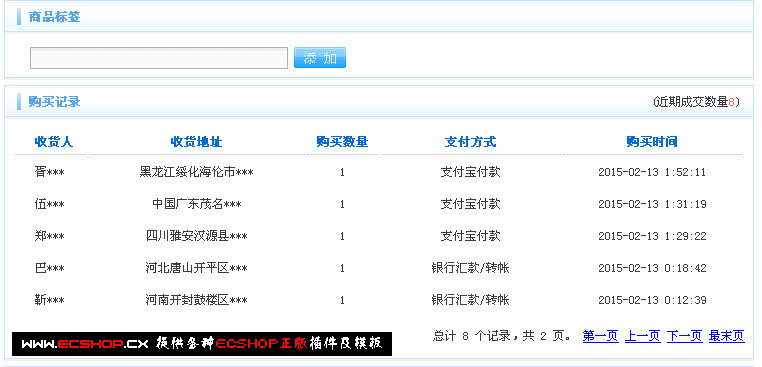The image size is (762, 367).
Task: Select recipient 伍***
Action: 50,204
